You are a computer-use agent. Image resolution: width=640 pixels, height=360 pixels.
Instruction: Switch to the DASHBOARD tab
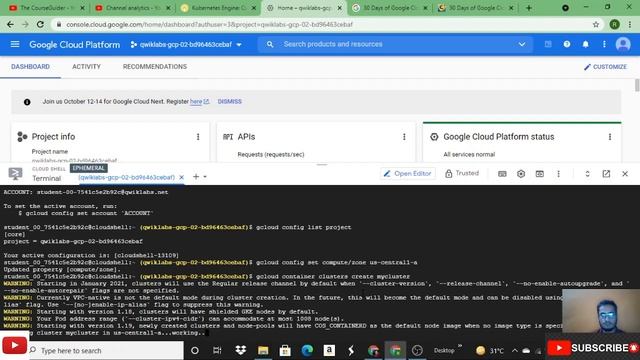30,67
